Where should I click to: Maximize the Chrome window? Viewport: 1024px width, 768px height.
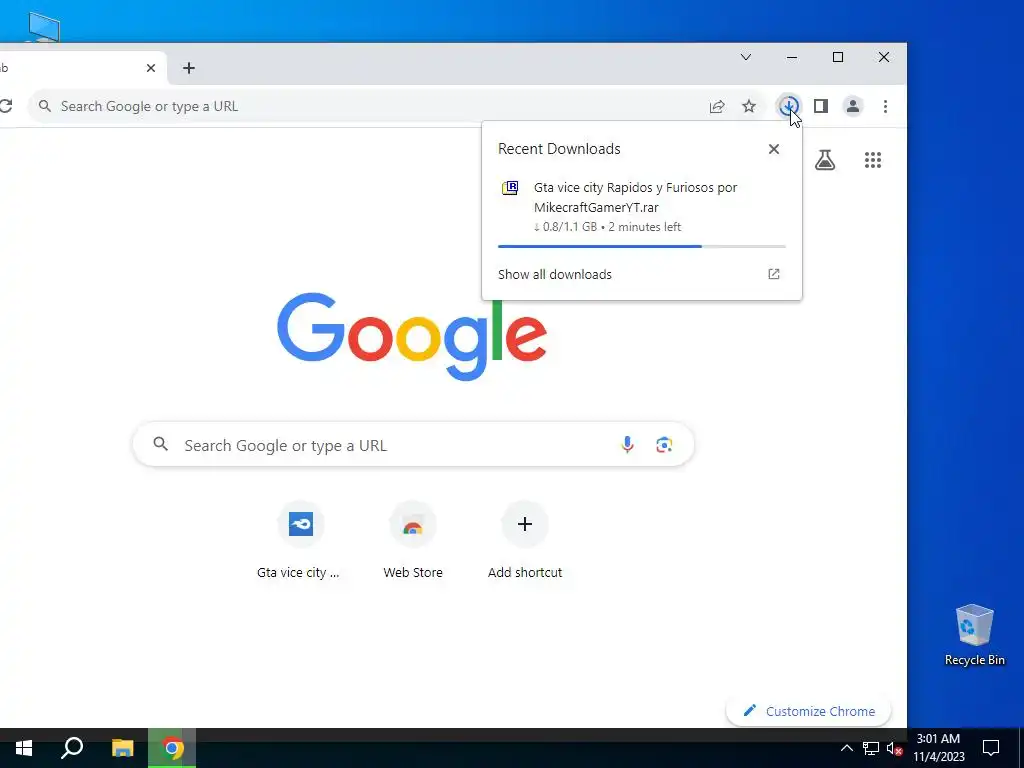pos(838,57)
